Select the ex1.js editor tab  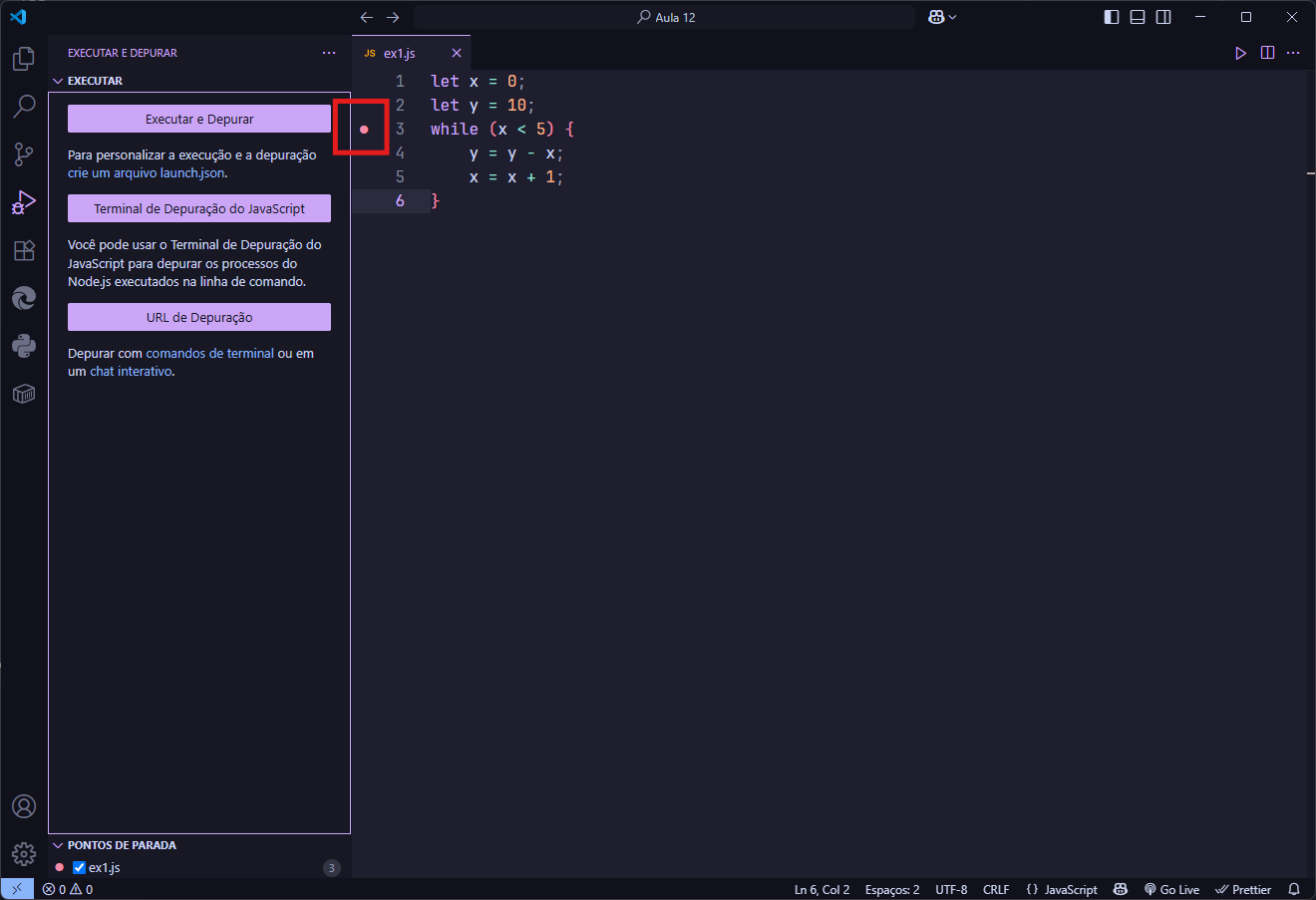click(x=400, y=53)
